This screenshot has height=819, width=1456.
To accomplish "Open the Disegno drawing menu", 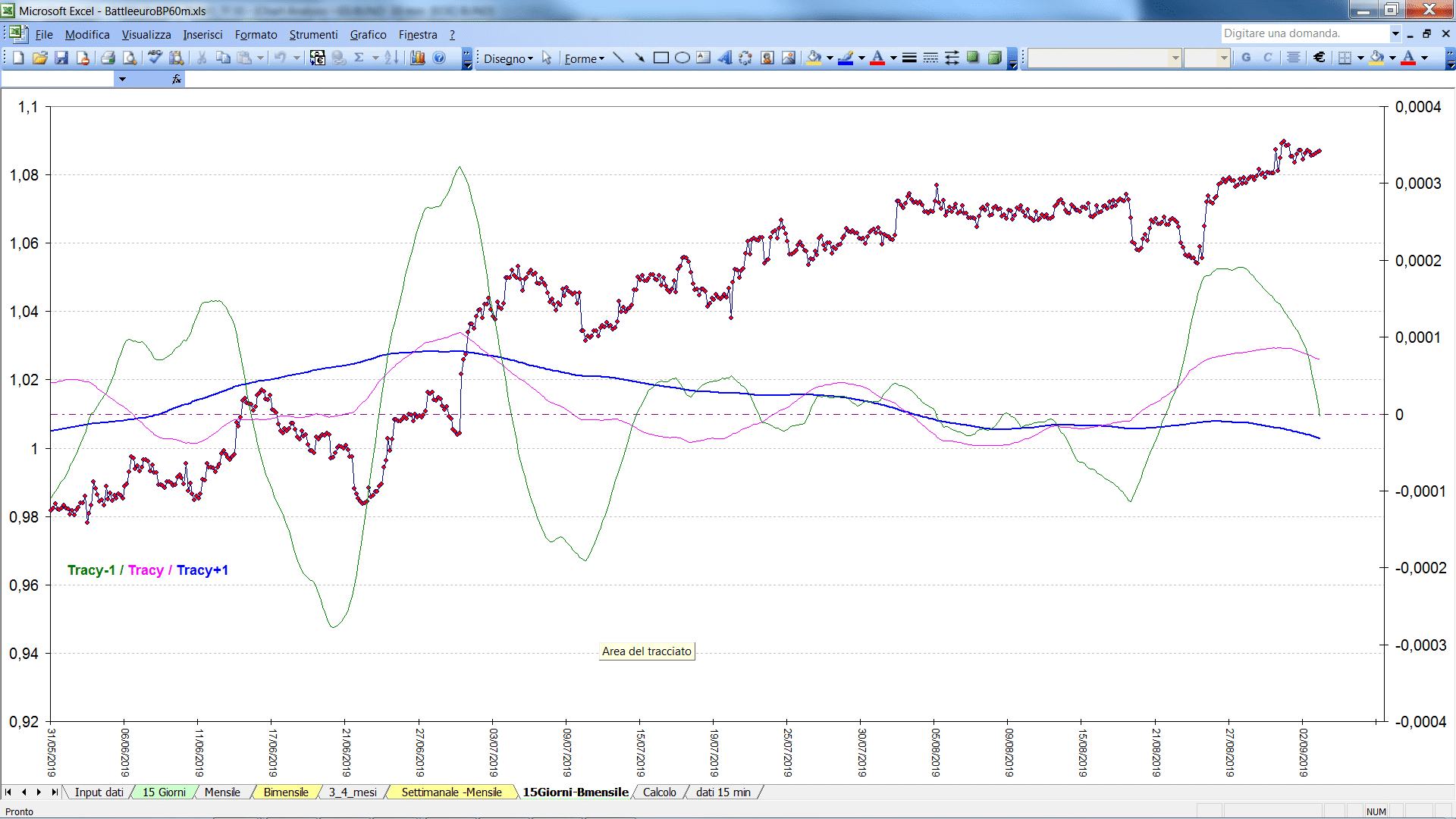I will click(508, 58).
